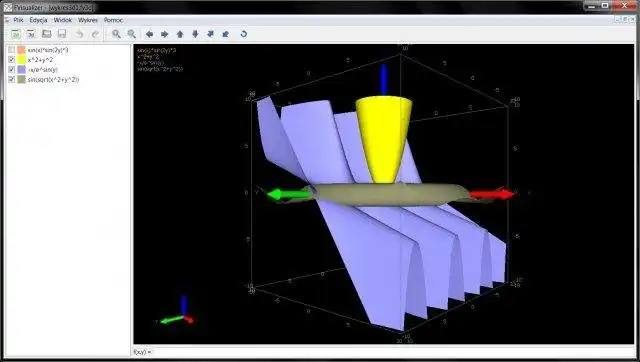The width and height of the screenshot is (640, 362).
Task: Open the Pomoc menu
Action: 113,20
